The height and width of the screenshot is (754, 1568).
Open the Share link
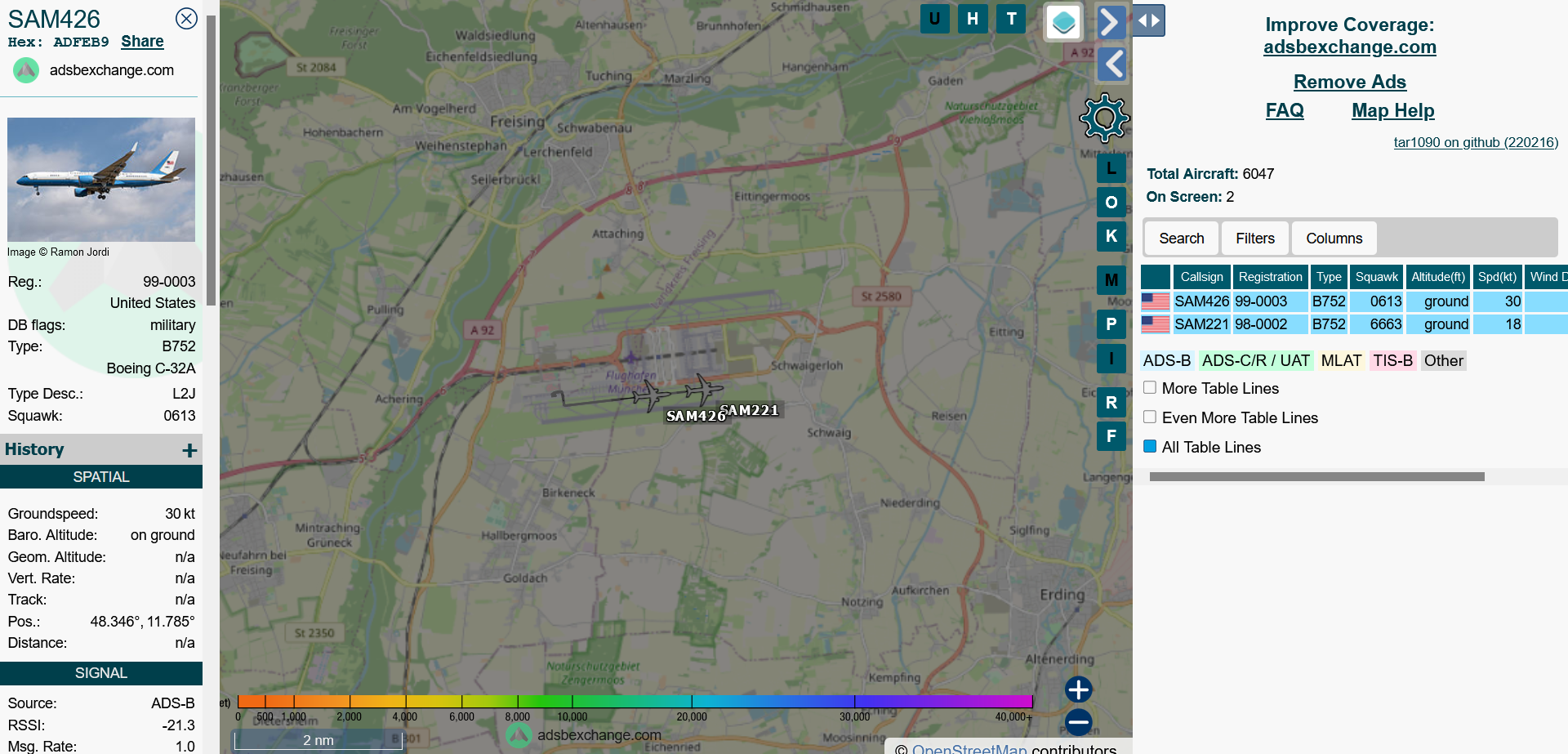tap(142, 42)
